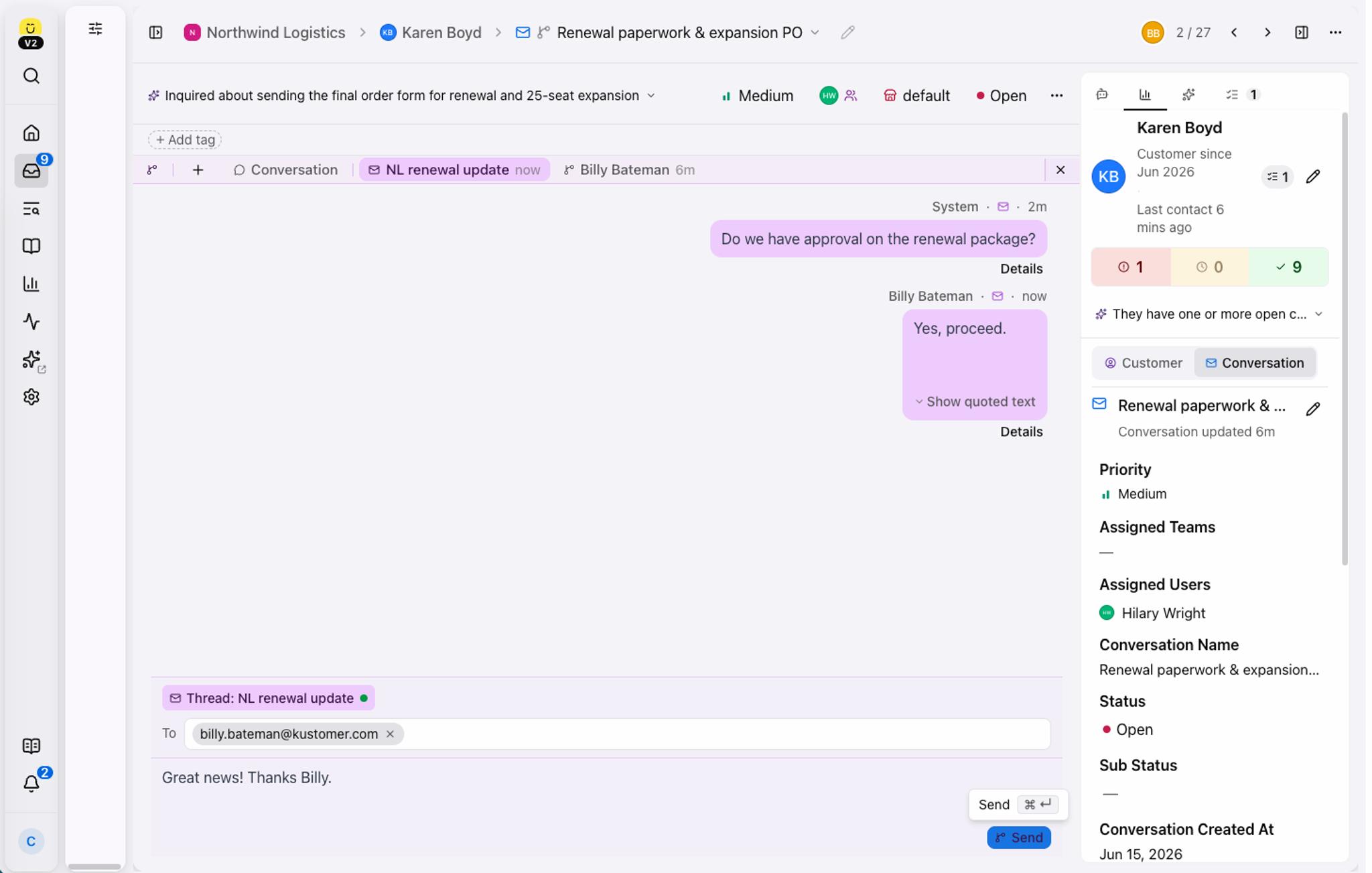Open the first right panel tab icon
Screen dimensions: 1372x873
(x=1102, y=94)
